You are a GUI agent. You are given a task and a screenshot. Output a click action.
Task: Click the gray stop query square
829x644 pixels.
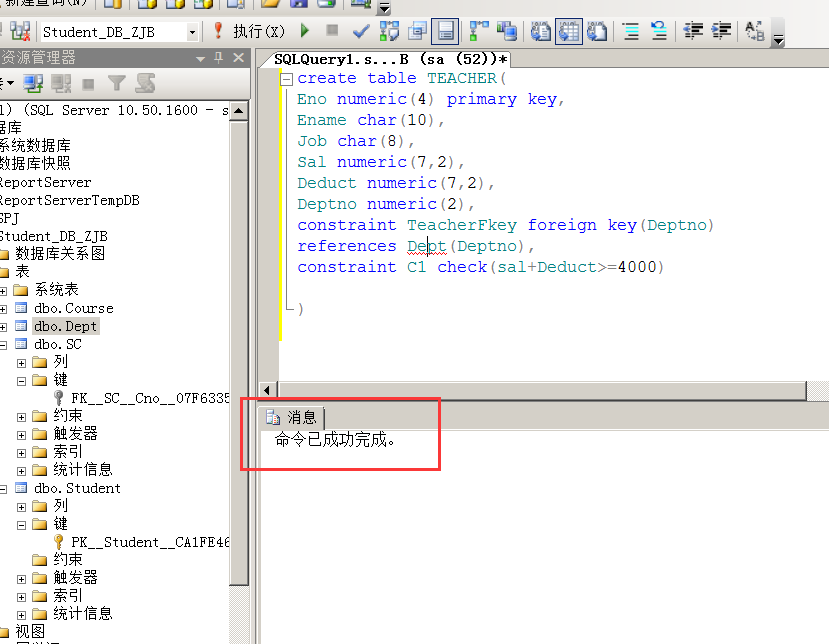tap(332, 30)
